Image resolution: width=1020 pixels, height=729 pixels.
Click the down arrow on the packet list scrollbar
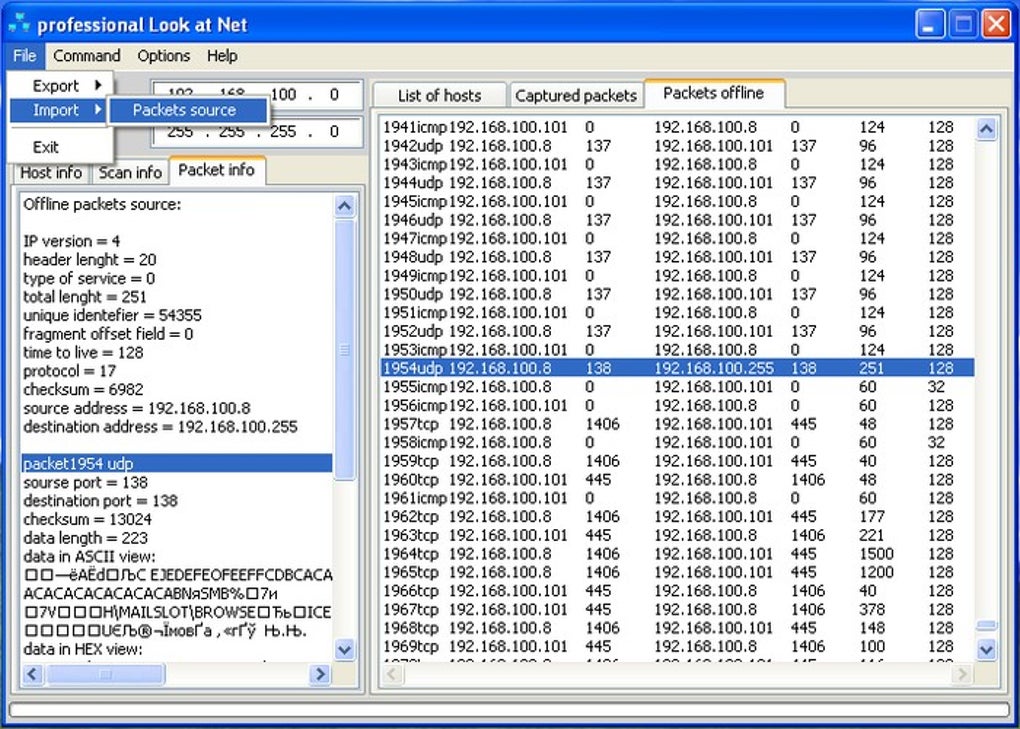click(986, 649)
